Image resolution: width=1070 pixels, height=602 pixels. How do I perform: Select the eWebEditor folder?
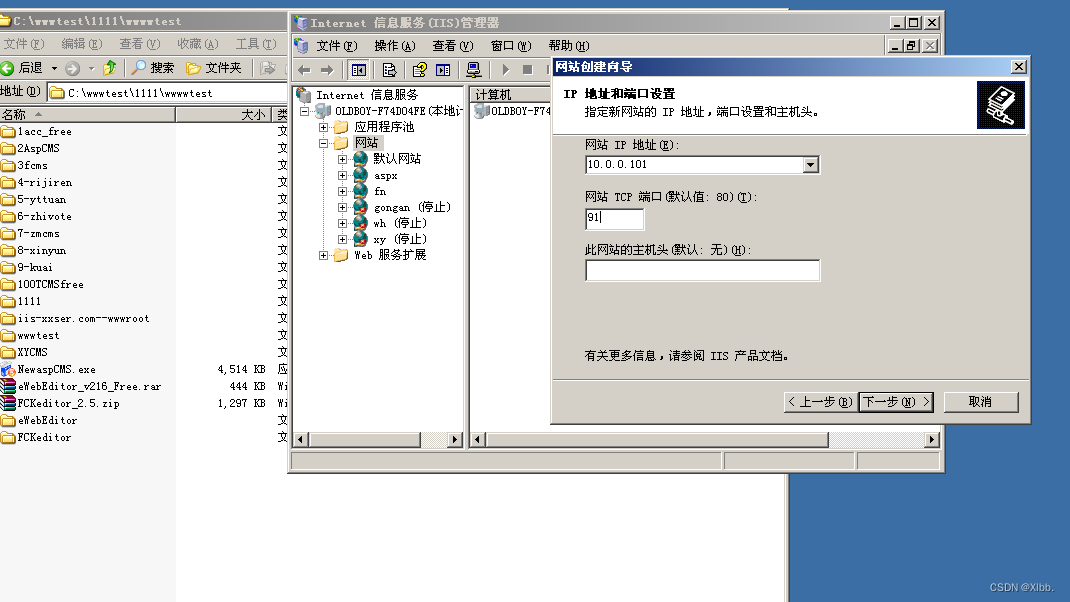(x=47, y=420)
